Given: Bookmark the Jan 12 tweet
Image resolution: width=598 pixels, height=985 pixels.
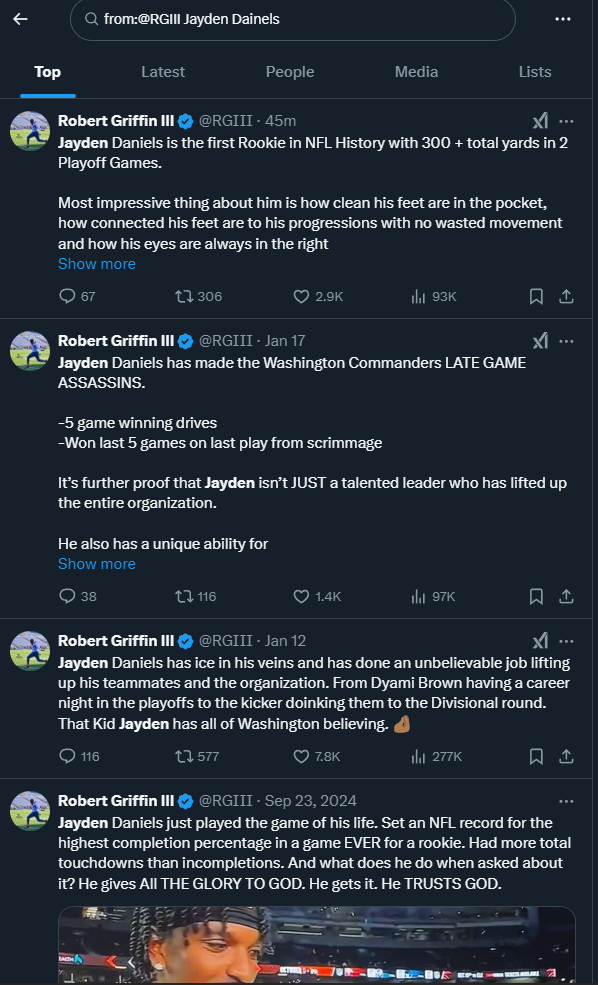Looking at the screenshot, I should tap(536, 756).
